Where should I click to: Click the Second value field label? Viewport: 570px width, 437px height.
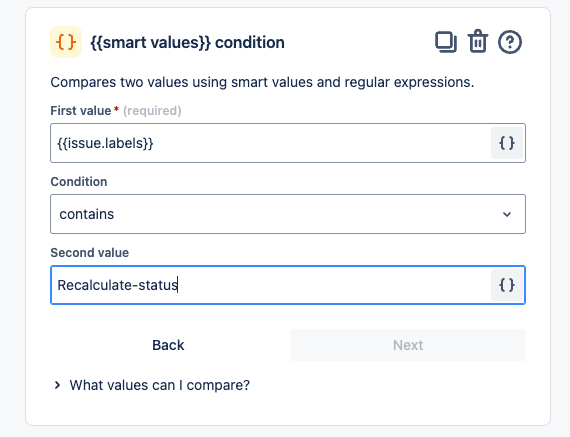click(90, 253)
